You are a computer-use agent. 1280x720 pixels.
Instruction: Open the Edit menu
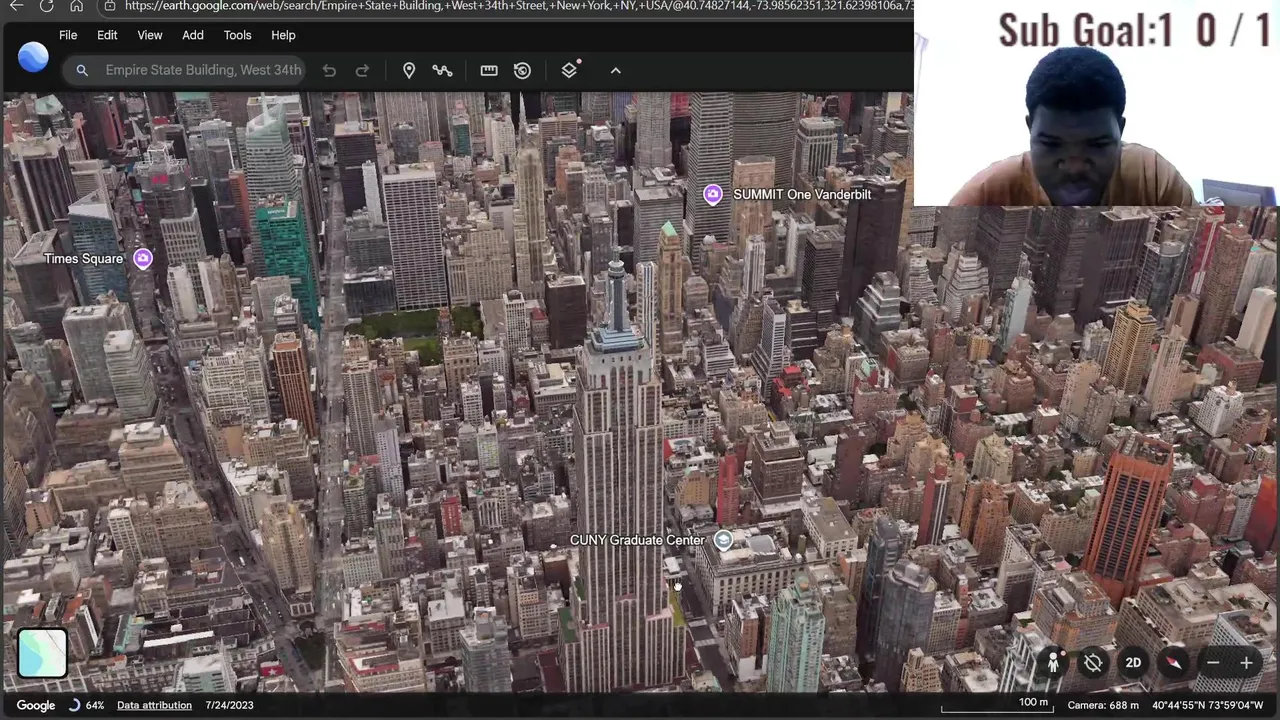pyautogui.click(x=107, y=35)
